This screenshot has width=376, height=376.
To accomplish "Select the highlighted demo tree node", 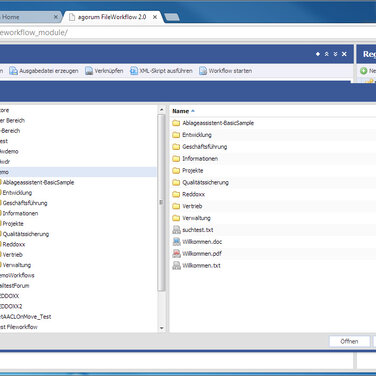I will [78, 172].
